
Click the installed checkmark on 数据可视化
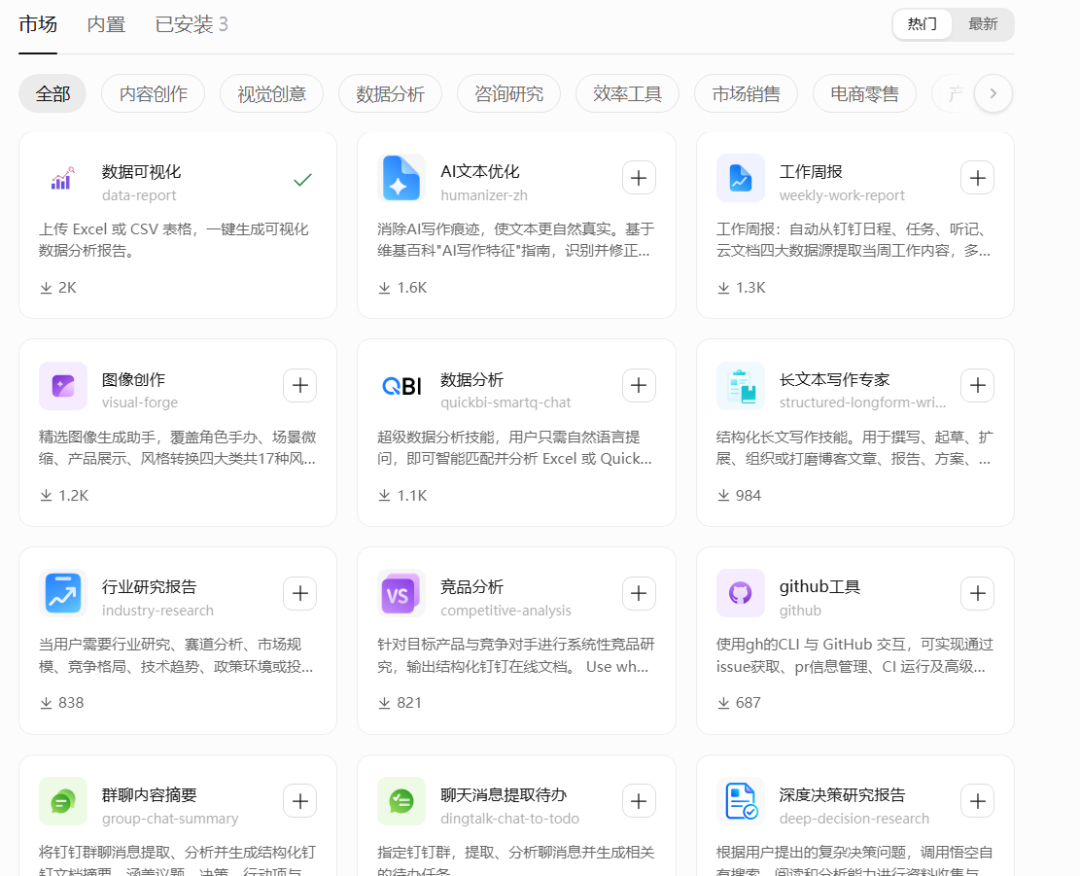[302, 180]
